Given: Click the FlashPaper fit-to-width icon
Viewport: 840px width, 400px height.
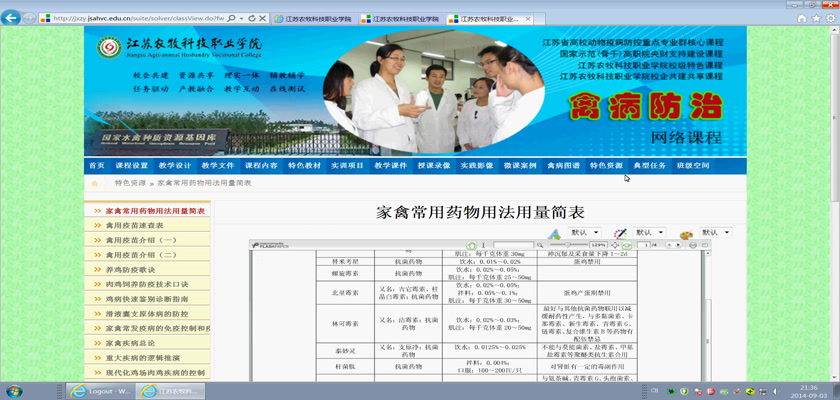Looking at the screenshot, I should click(627, 245).
